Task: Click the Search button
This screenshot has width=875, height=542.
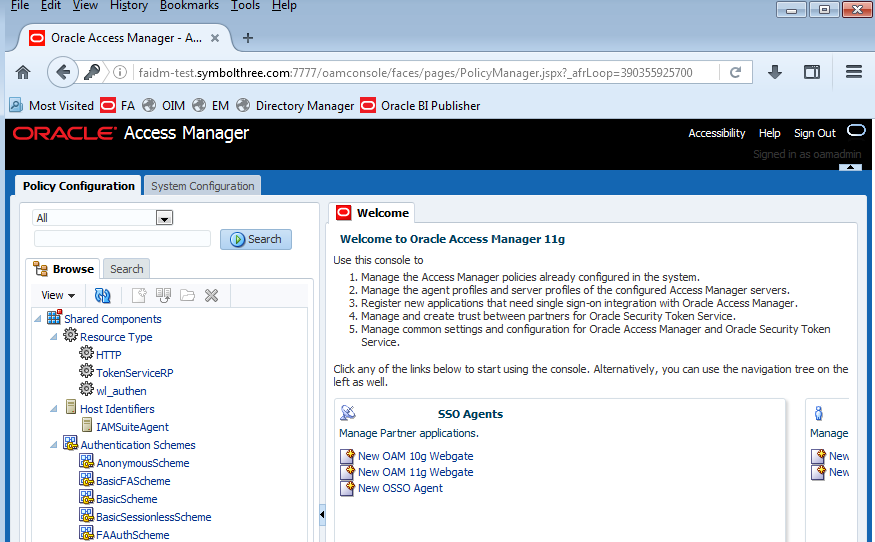Action: 256,239
